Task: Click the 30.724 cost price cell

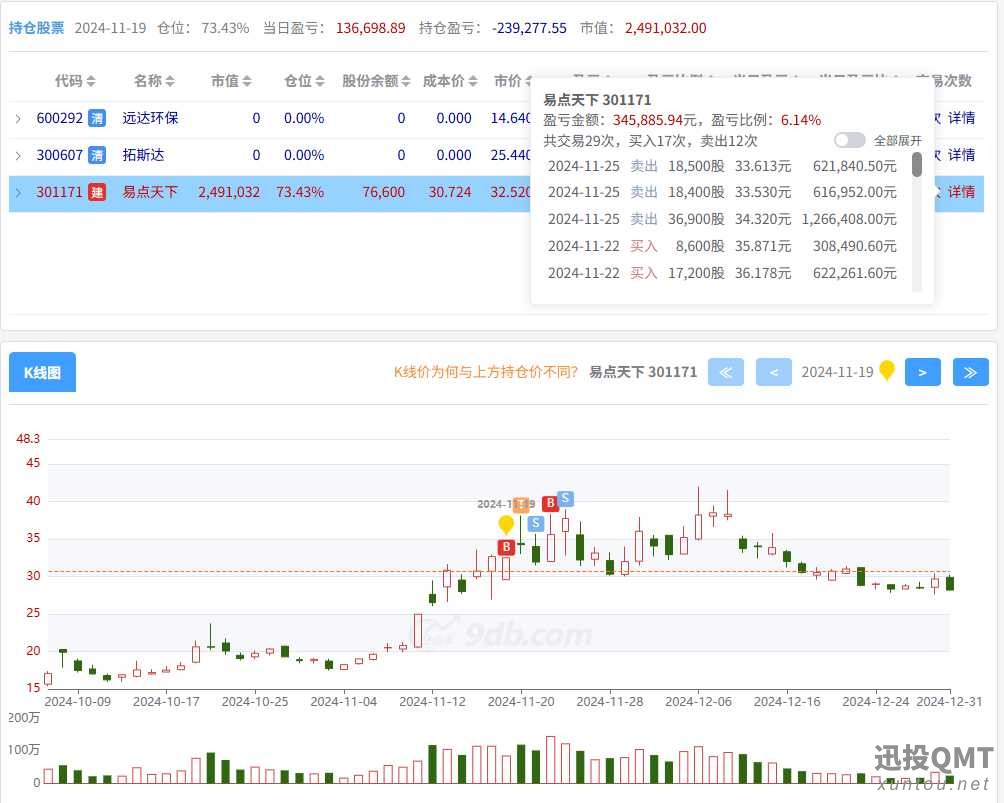Action: pyautogui.click(x=449, y=193)
